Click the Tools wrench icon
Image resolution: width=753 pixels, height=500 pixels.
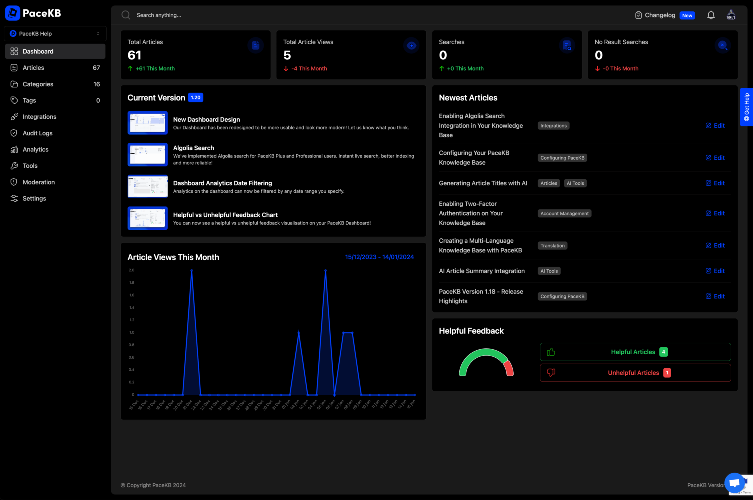(14, 166)
